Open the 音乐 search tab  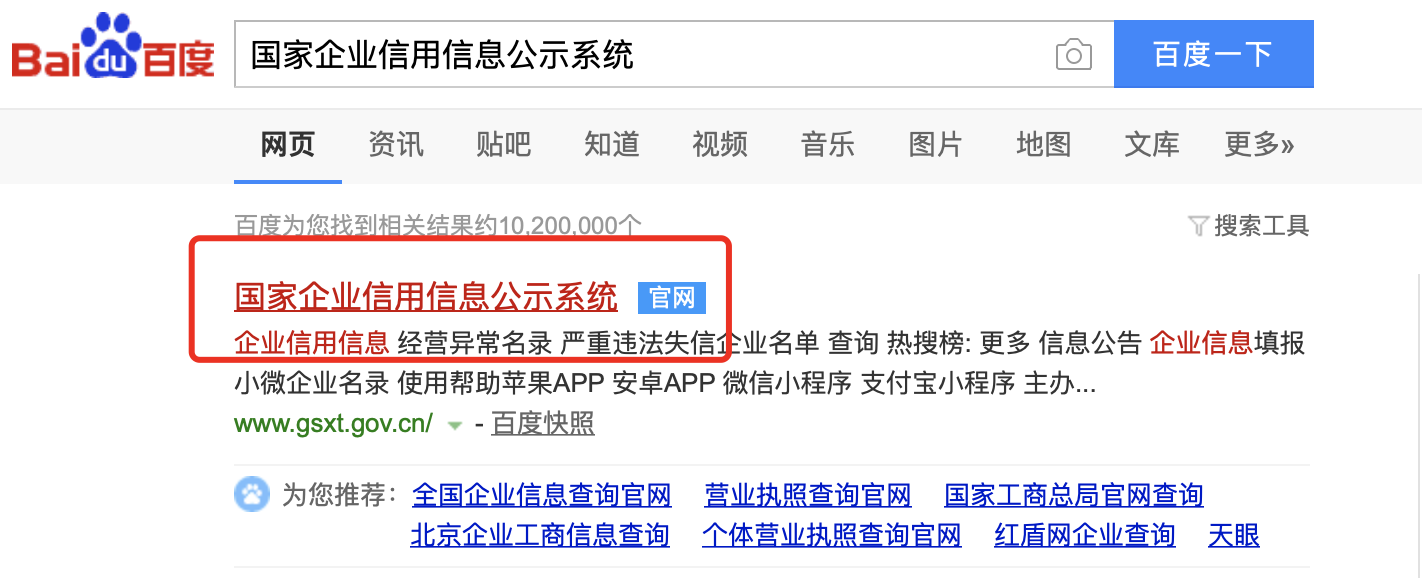coord(827,145)
